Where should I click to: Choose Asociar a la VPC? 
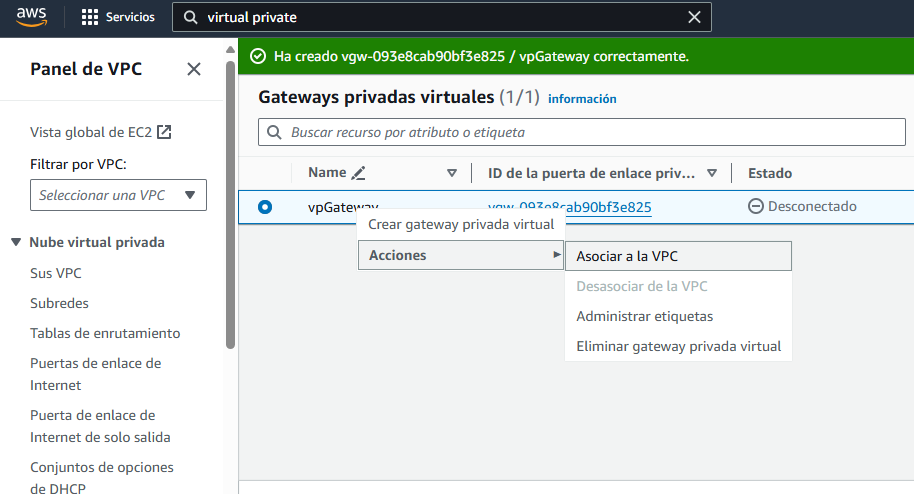click(679, 256)
